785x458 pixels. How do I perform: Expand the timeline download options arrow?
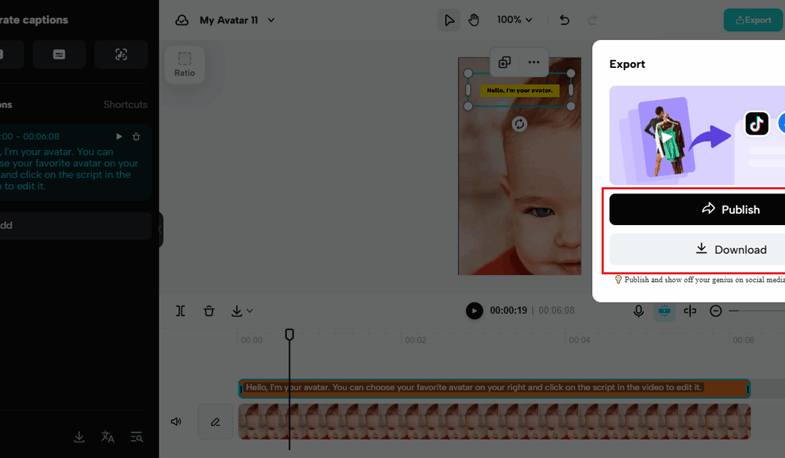pyautogui.click(x=250, y=311)
